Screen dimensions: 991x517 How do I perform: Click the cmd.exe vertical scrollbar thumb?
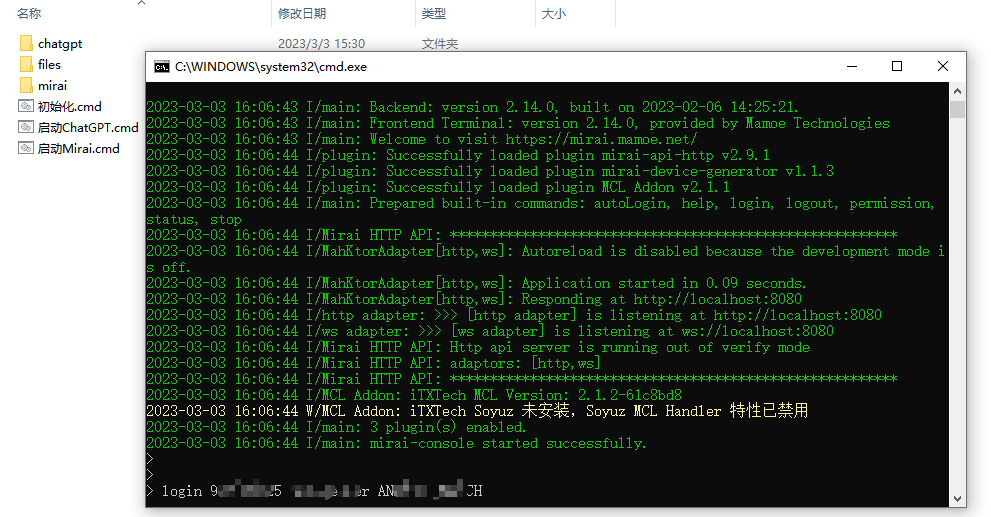pos(958,109)
